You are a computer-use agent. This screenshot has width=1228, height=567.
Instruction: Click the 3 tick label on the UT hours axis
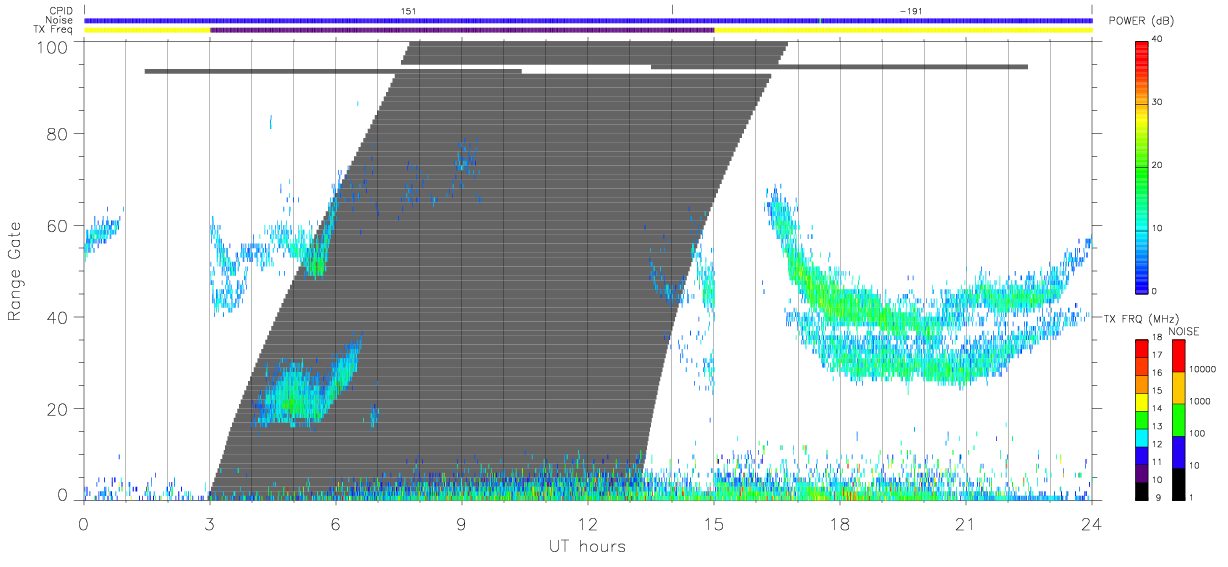(x=209, y=523)
